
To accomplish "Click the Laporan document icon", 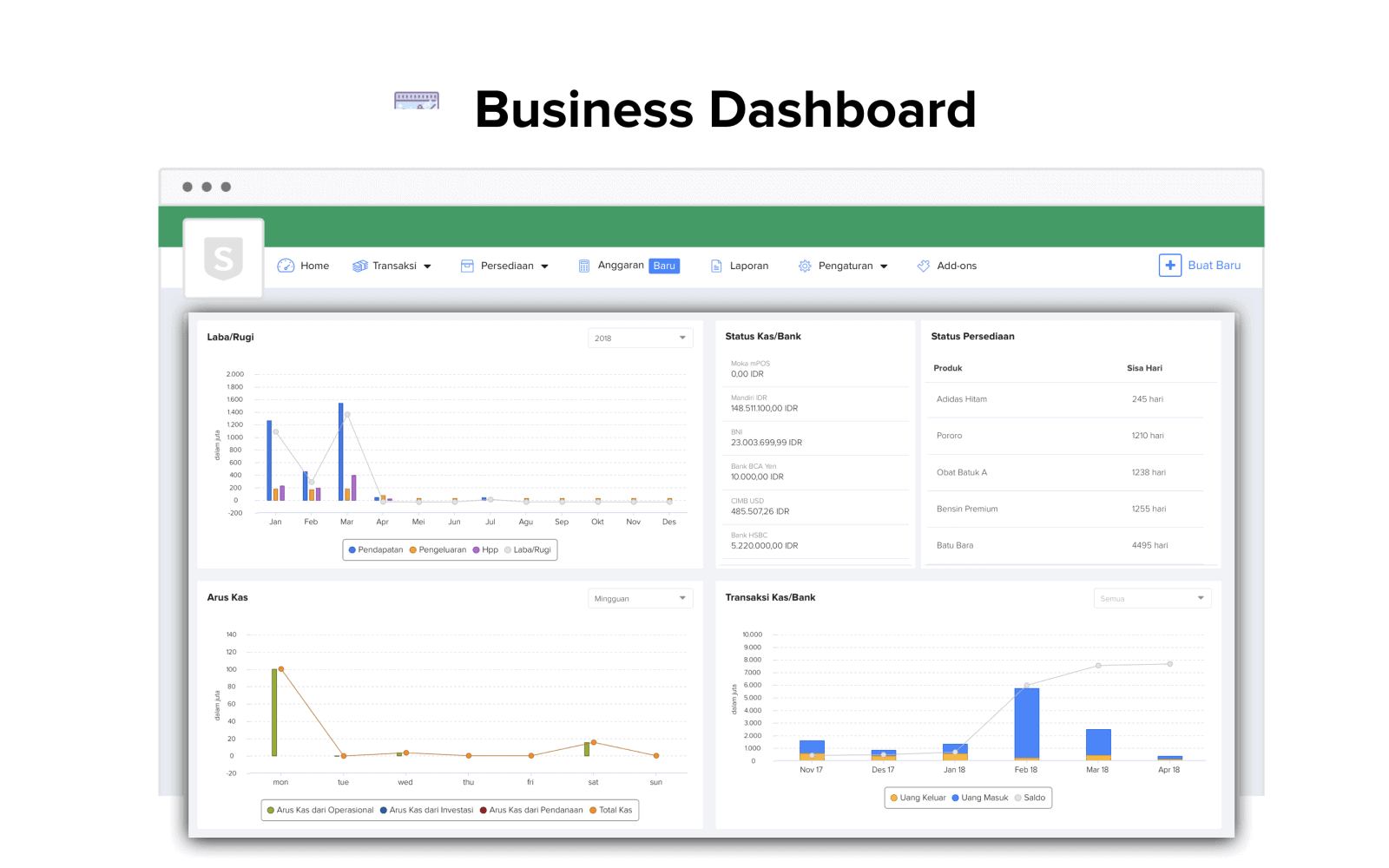I will 716,266.
